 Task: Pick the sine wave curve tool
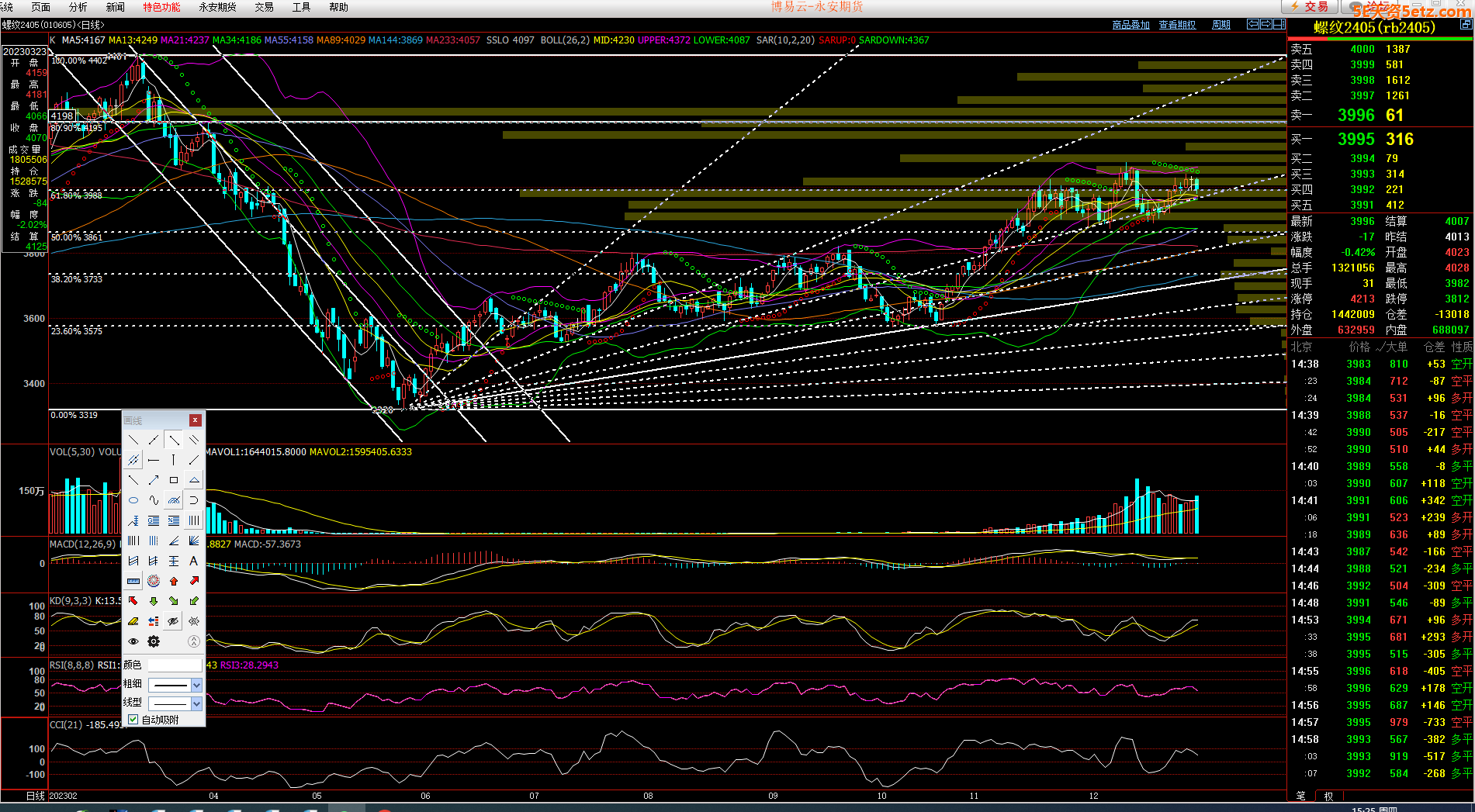[x=154, y=500]
